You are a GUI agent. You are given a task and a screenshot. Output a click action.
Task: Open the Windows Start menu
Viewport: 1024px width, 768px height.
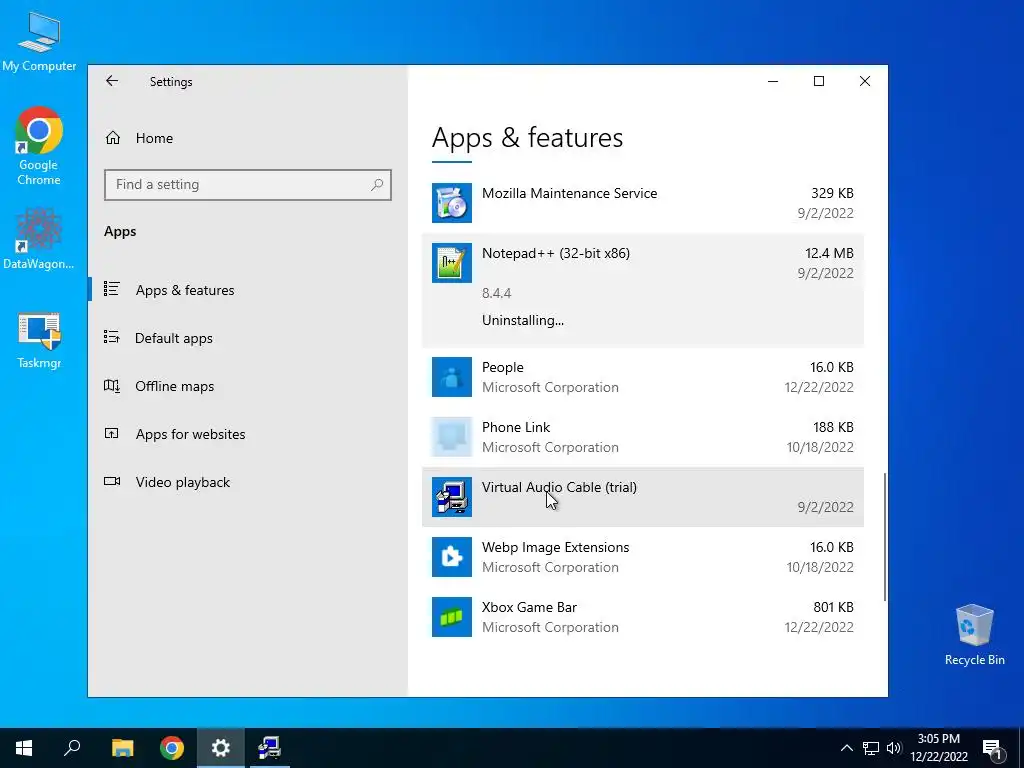[x=24, y=748]
